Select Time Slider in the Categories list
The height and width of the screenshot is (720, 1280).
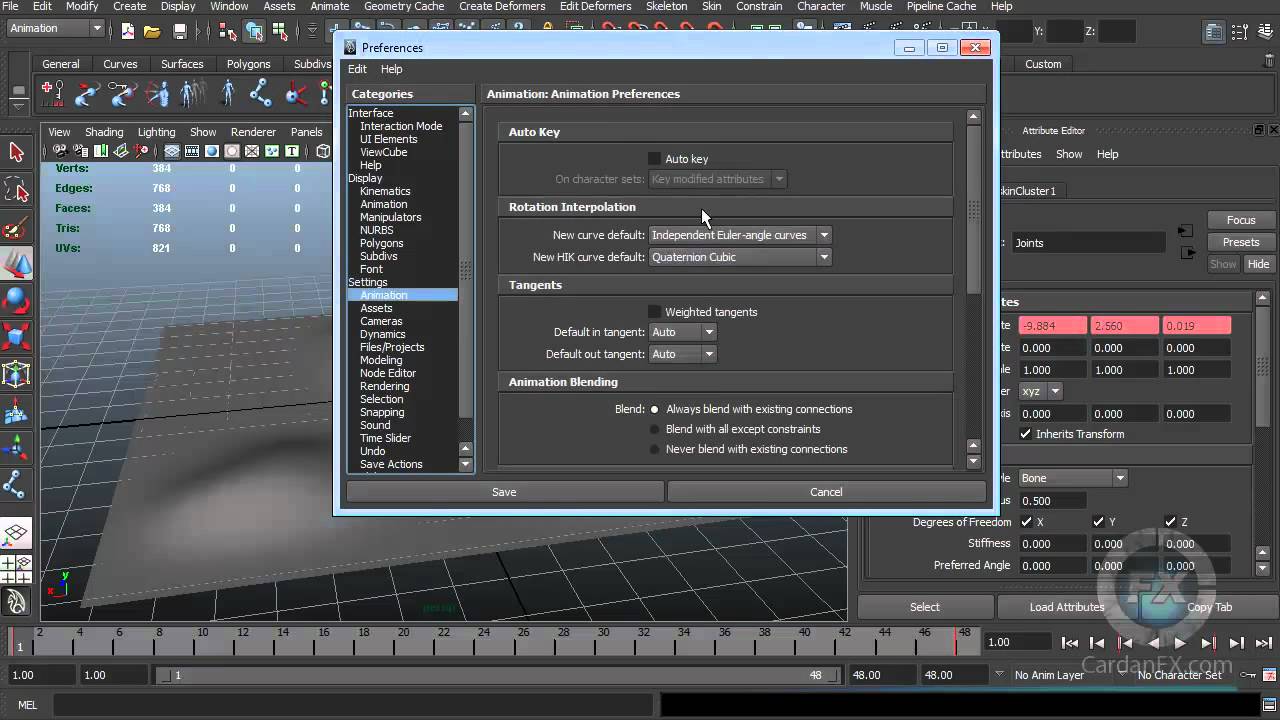click(385, 438)
